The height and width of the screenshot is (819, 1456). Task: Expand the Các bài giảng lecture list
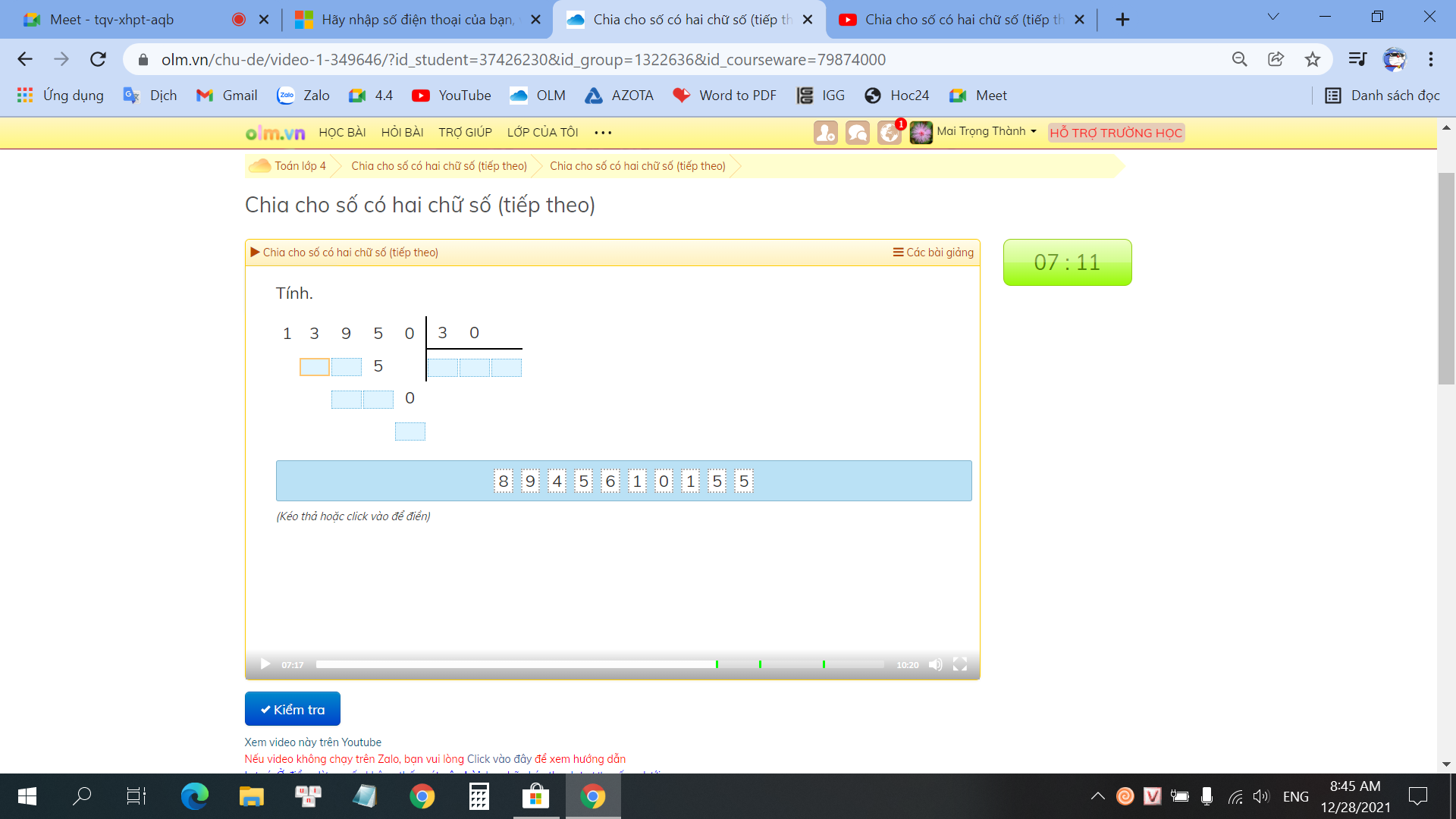tap(934, 253)
